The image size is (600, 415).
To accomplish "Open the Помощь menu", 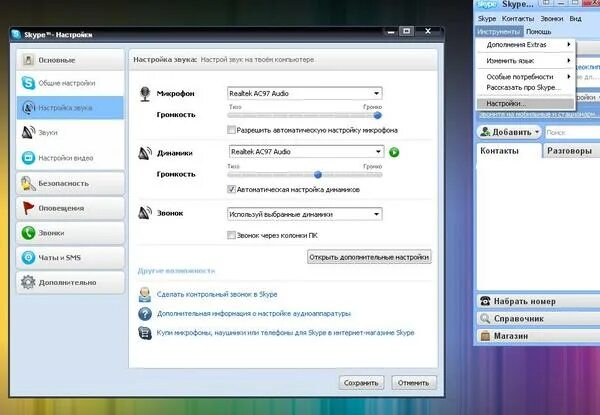I will click(x=538, y=32).
